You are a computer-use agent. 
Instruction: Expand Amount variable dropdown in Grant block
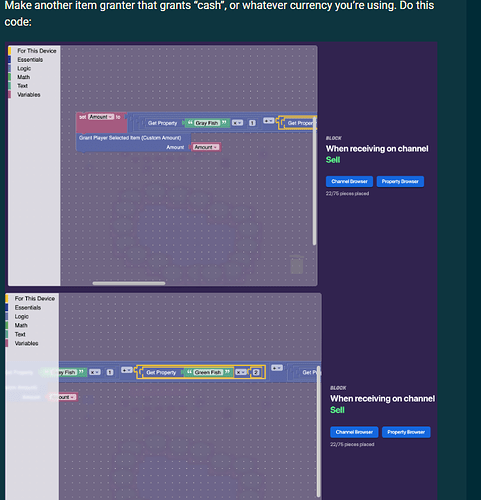pyautogui.click(x=205, y=147)
